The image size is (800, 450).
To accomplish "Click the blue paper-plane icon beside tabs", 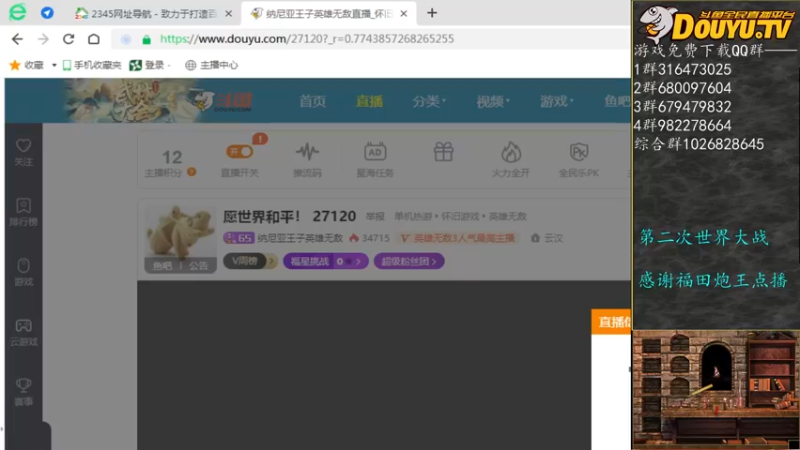I will (47, 13).
